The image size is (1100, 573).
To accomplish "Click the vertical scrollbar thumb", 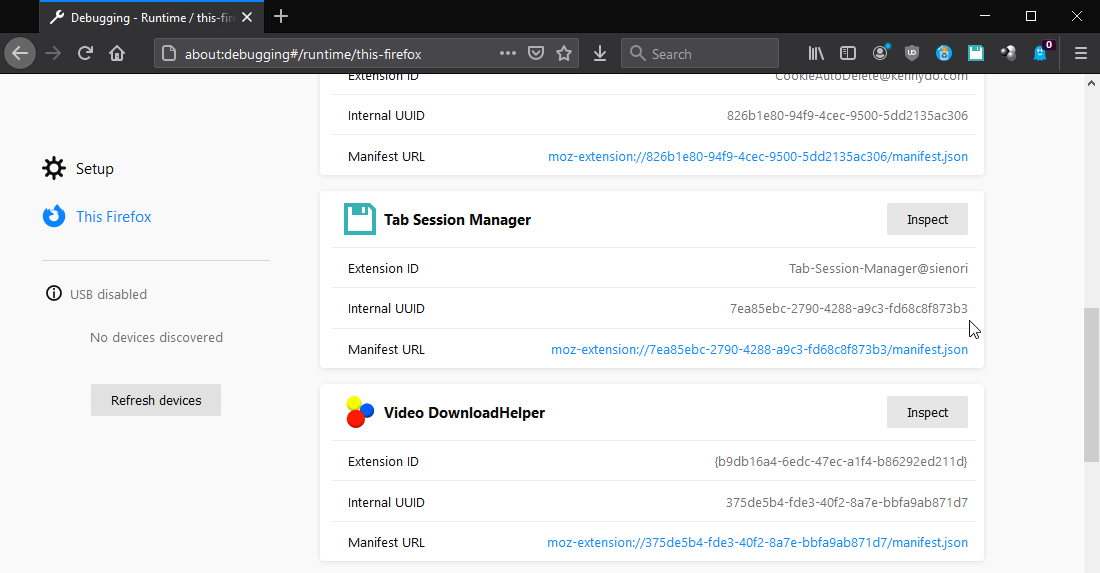I will (1091, 384).
